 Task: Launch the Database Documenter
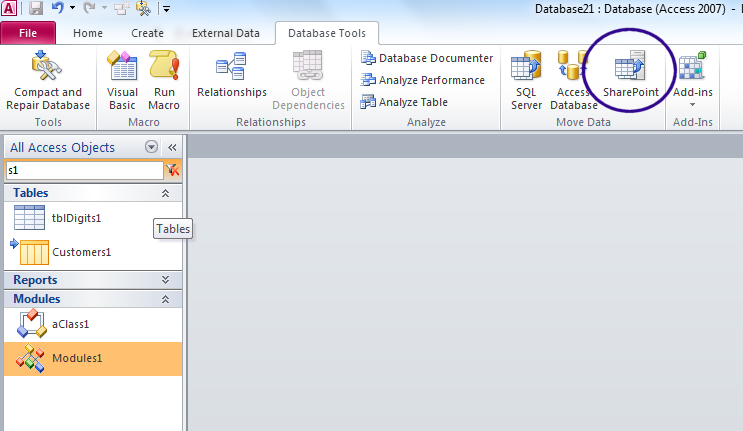(x=427, y=58)
